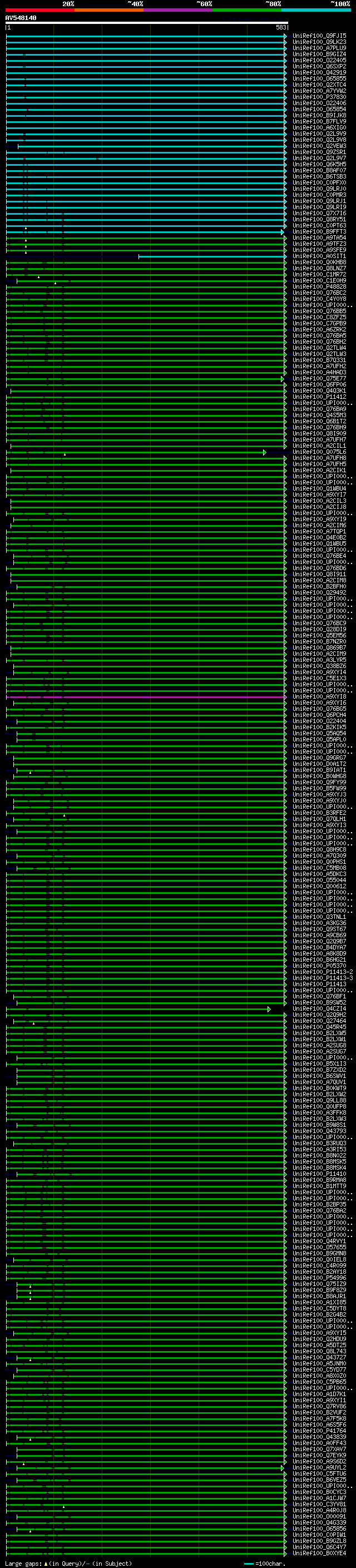Screen dimensions: 356x1568
Task: Click the green ~80% identity legend segment
Action: pyautogui.click(x=247, y=10)
